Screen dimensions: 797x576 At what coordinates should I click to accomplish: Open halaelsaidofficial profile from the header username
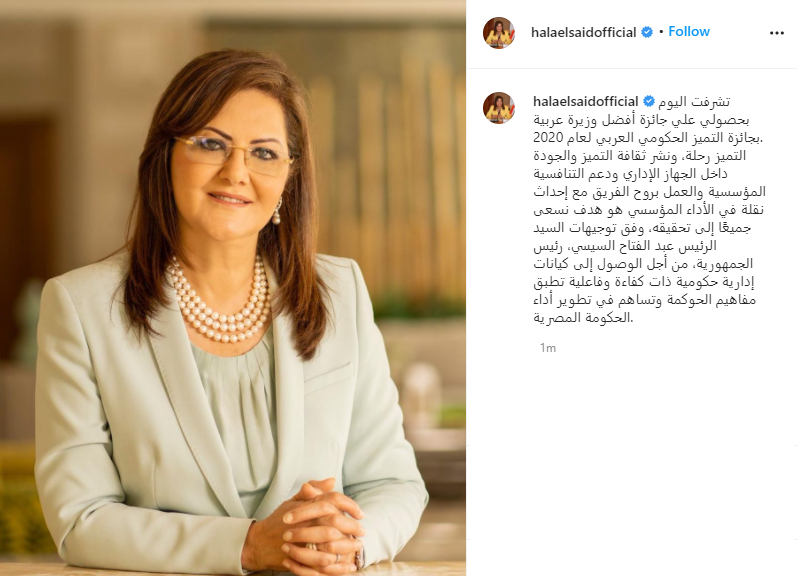584,33
